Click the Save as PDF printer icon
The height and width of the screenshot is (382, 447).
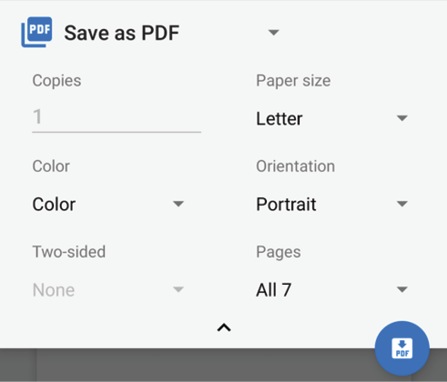[x=37, y=32]
